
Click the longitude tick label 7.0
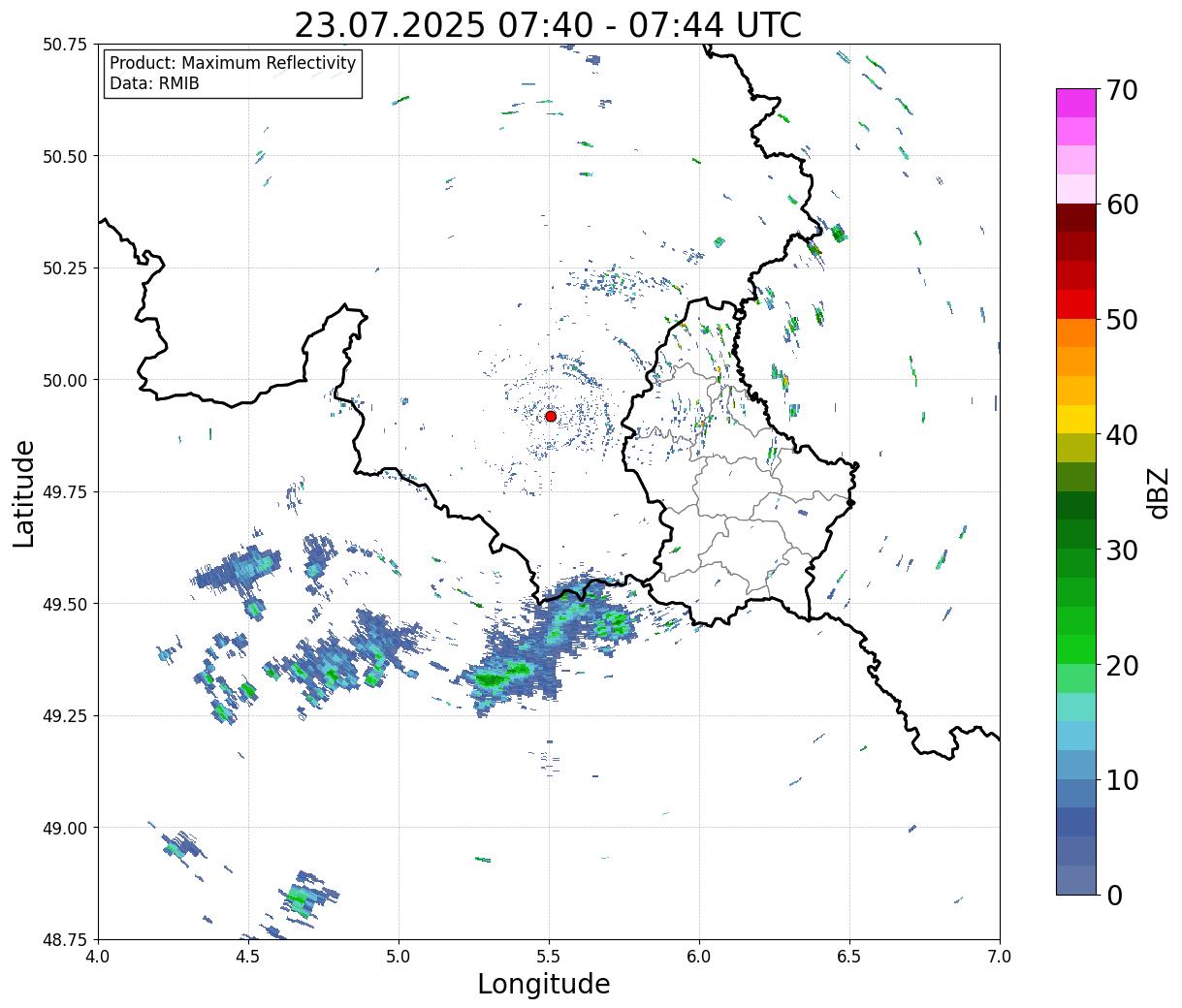[x=1000, y=957]
